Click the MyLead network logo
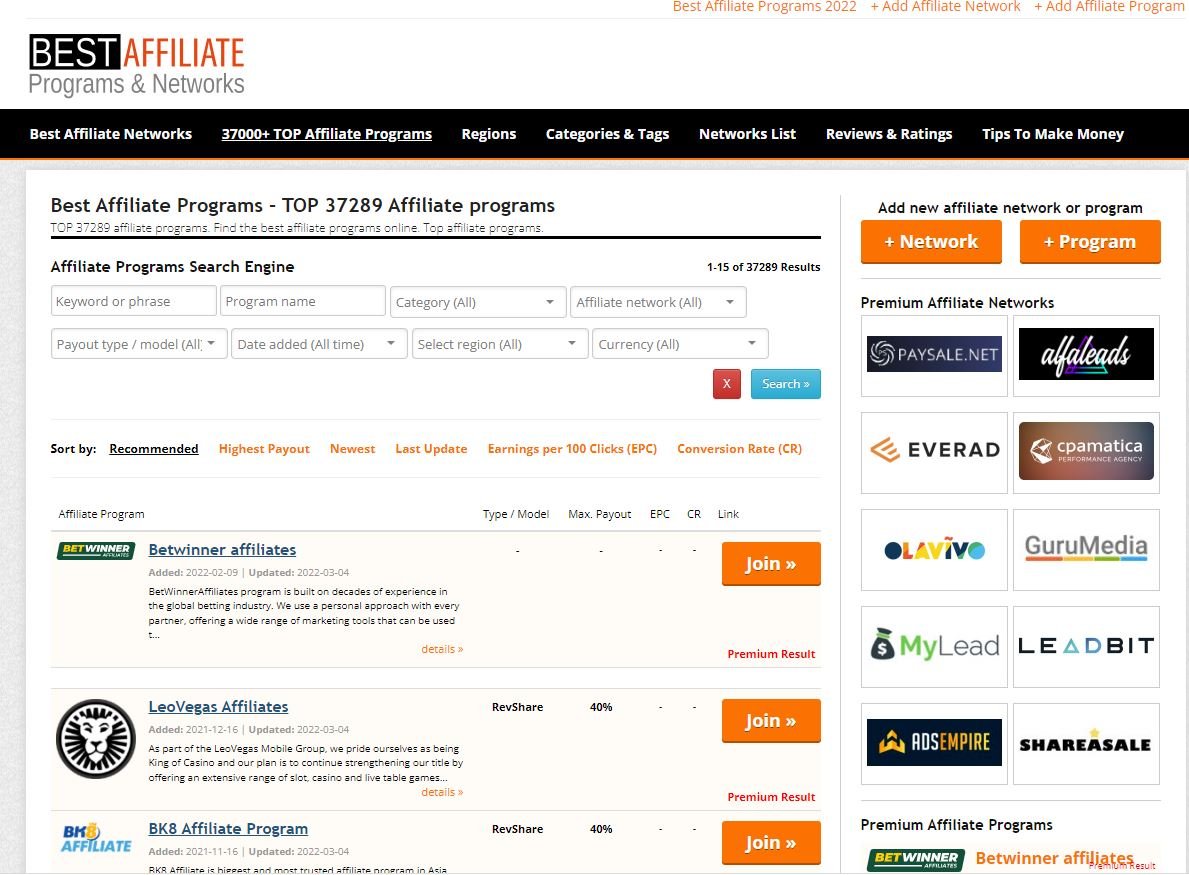The height and width of the screenshot is (875, 1189). pos(934,646)
